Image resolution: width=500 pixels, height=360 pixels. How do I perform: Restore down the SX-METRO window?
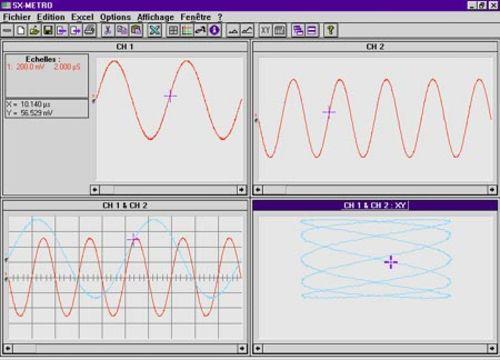482,5
